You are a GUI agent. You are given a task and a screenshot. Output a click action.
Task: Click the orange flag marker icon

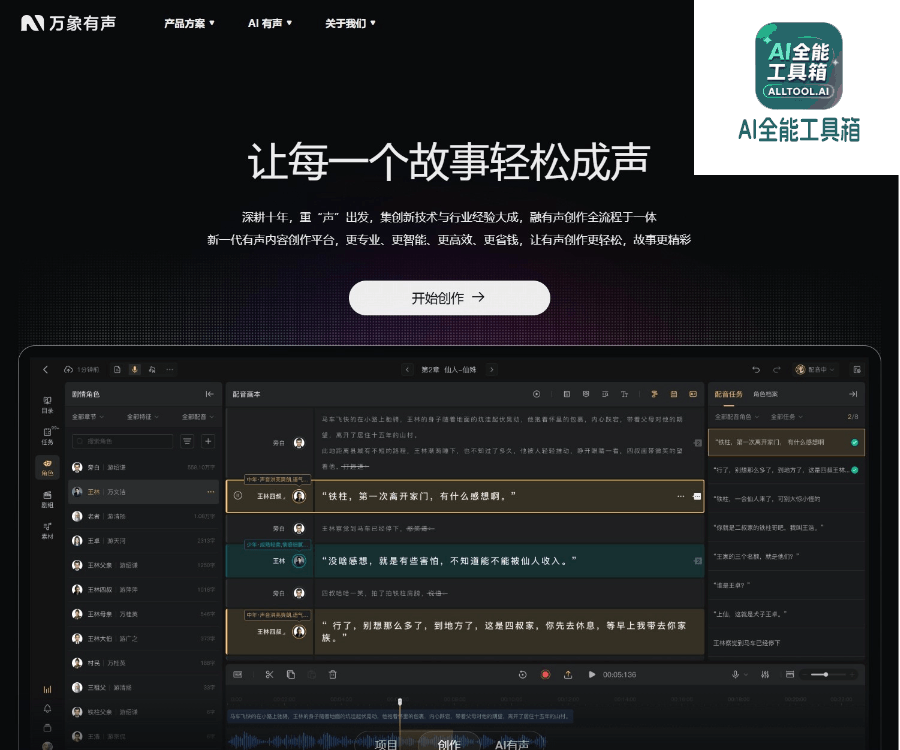coord(654,394)
